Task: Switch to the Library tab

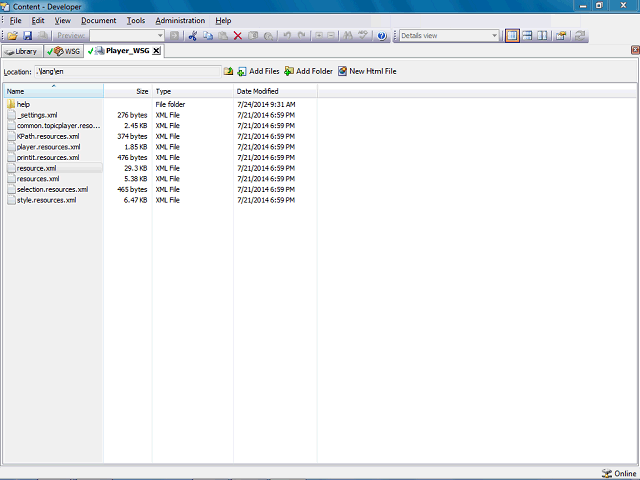Action: point(22,51)
